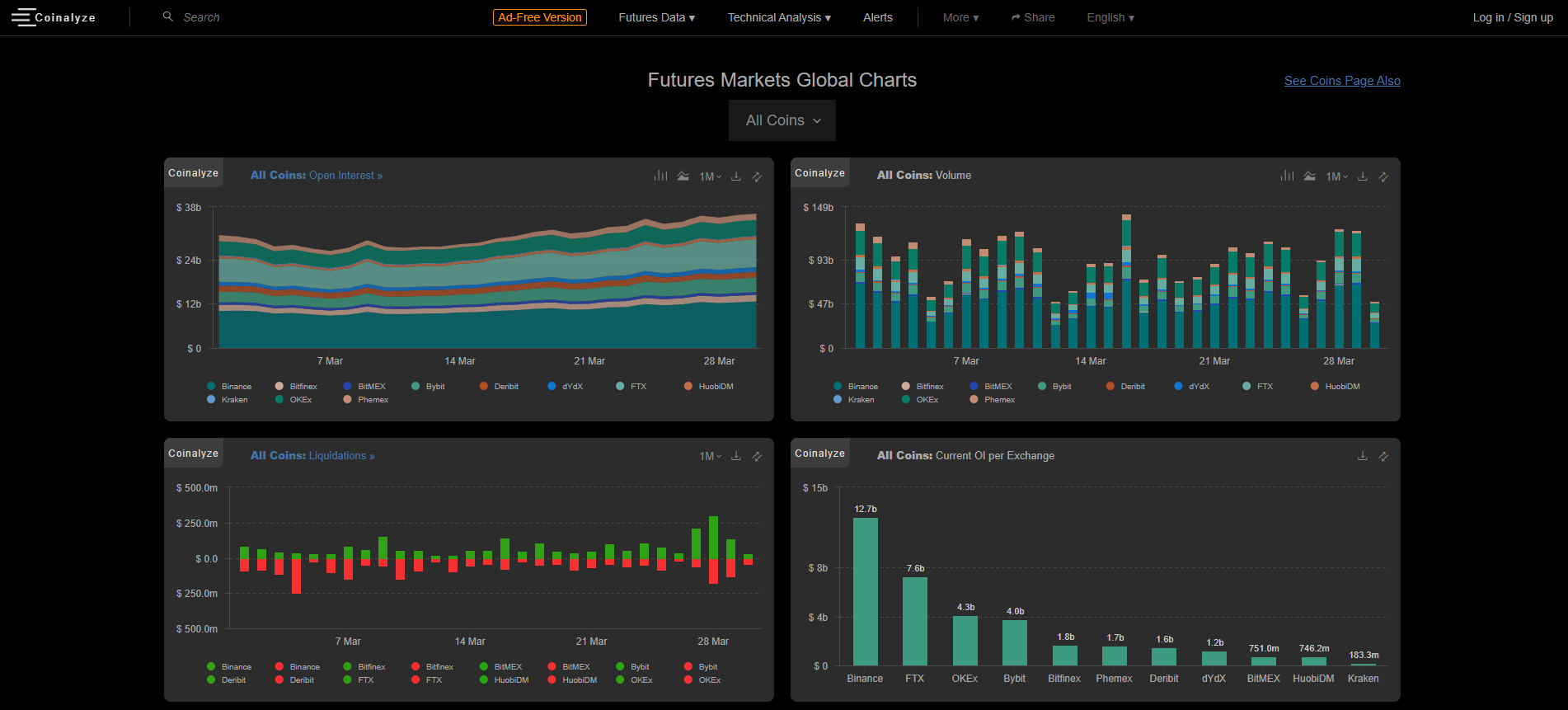Download the Volume chart
The image size is (1568, 710).
pyautogui.click(x=1363, y=176)
